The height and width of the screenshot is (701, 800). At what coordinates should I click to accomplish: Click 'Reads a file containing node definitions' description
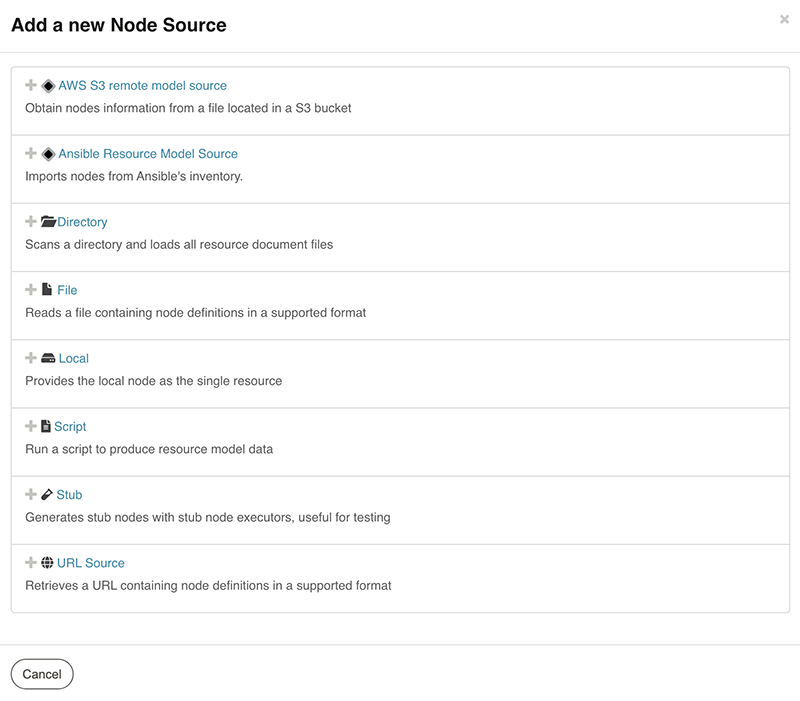[x=195, y=313]
